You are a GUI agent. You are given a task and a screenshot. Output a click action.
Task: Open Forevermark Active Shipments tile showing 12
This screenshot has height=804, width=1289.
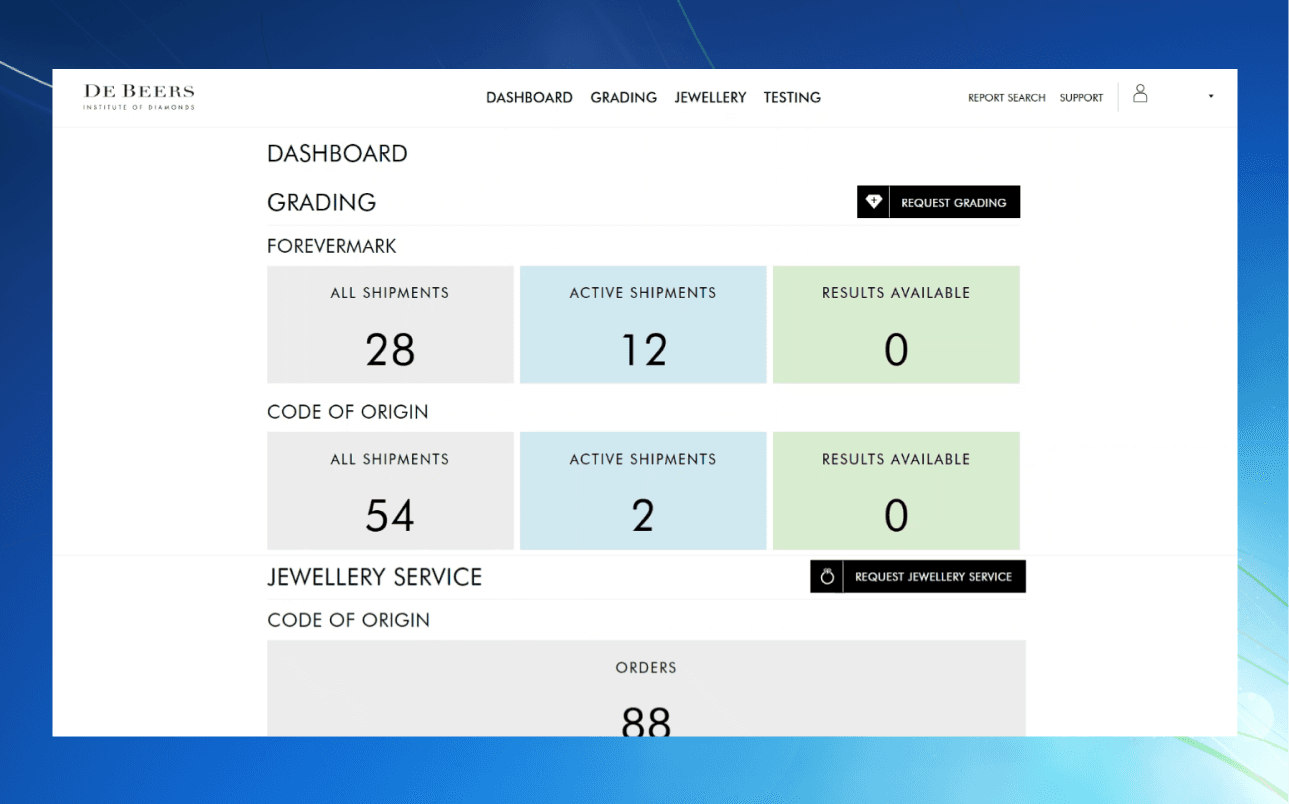click(x=643, y=324)
